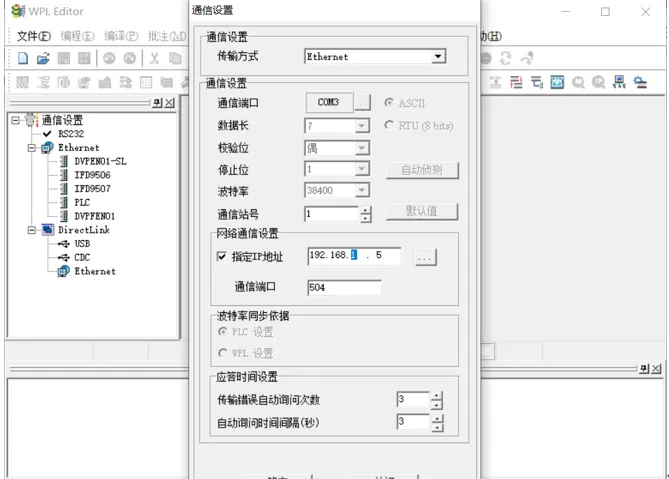Open the help (H) menu
Image resolution: width=669 pixels, height=479 pixels.
(x=492, y=36)
